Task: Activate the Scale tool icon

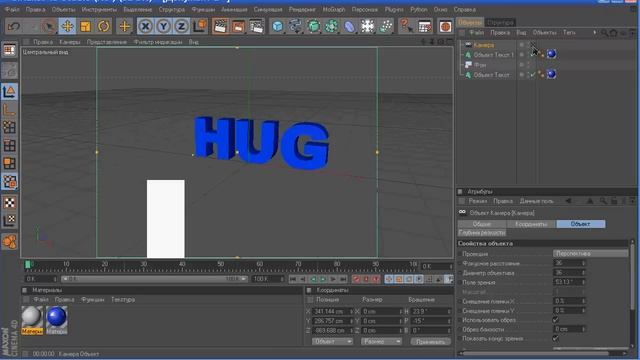Action: pyautogui.click(x=85, y=27)
